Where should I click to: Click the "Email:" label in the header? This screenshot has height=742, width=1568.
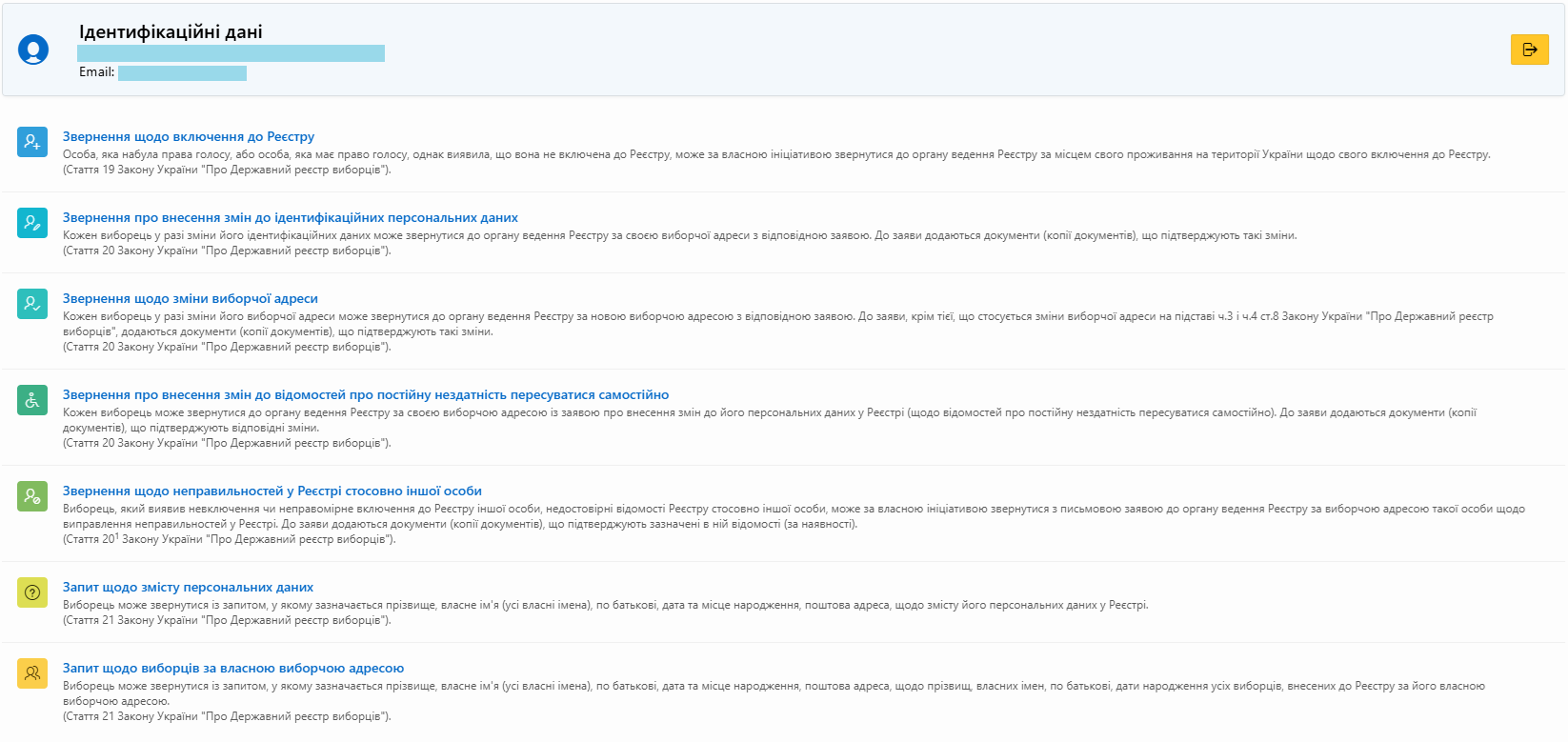(96, 72)
